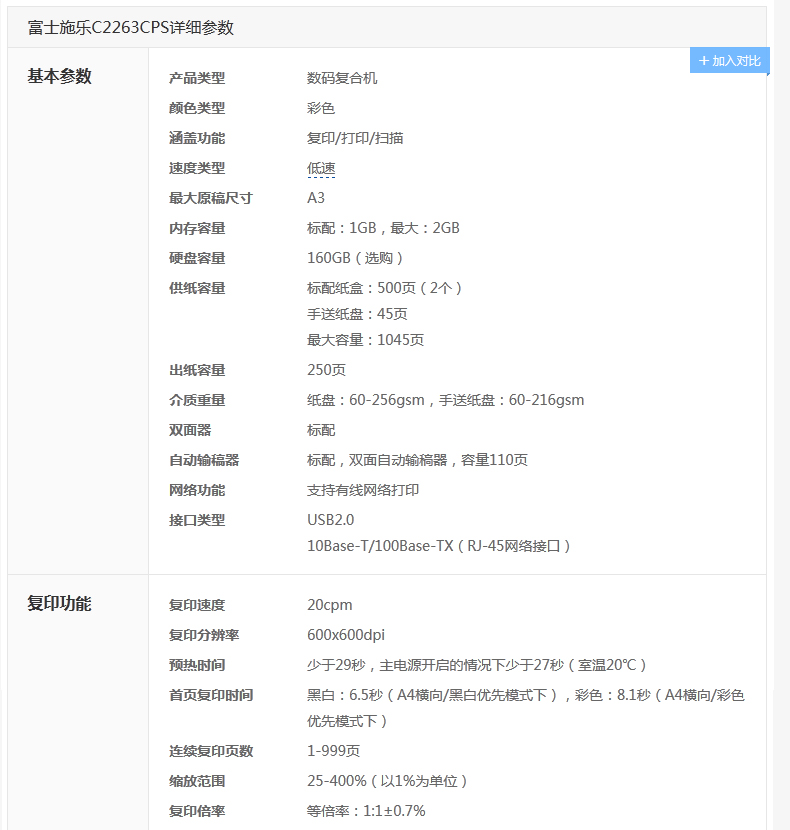This screenshot has height=830, width=790.
Task: Click the 基本参数 section heading
Action: point(59,76)
